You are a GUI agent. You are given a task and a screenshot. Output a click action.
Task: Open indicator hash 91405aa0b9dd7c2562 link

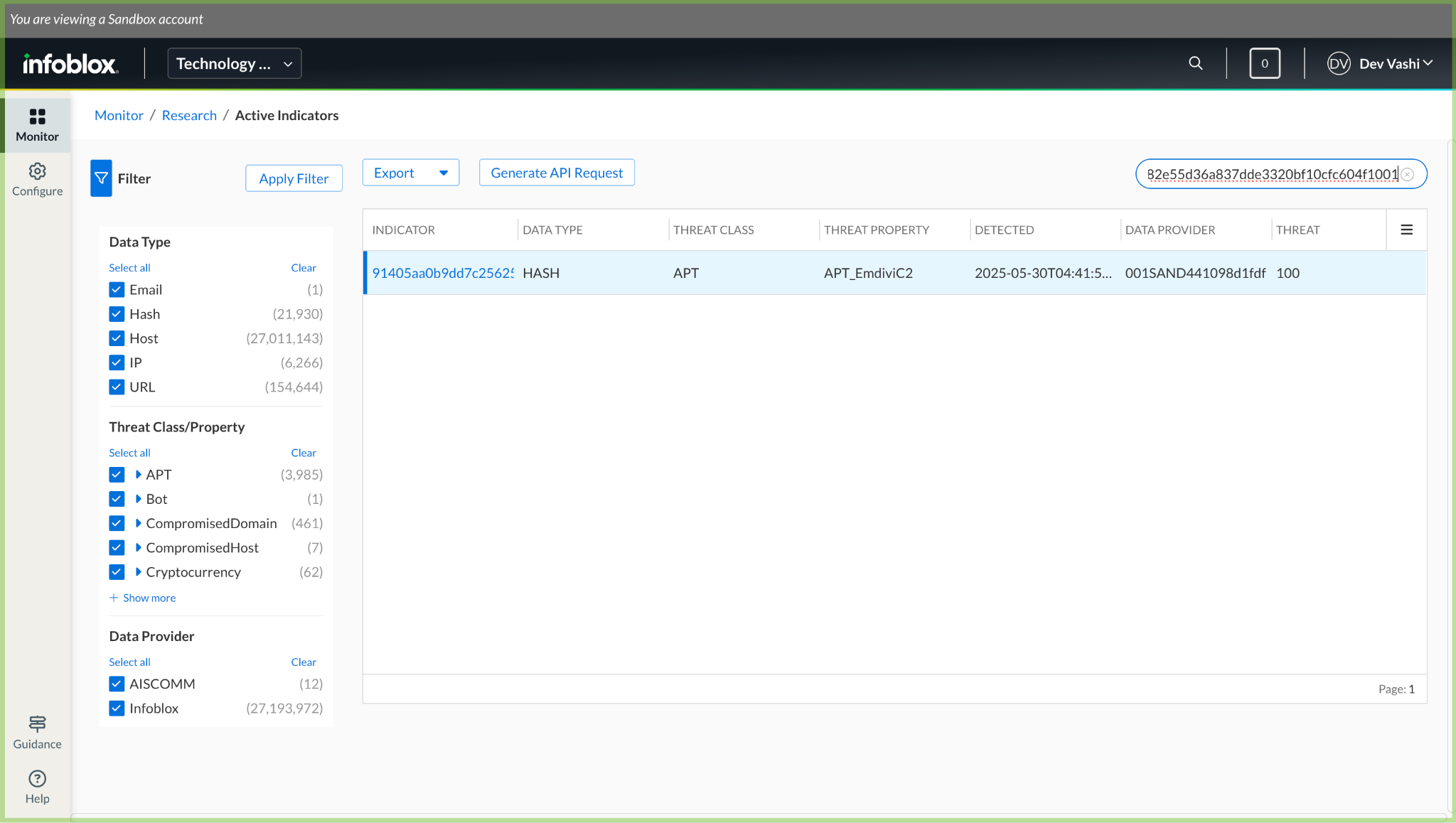pos(442,273)
